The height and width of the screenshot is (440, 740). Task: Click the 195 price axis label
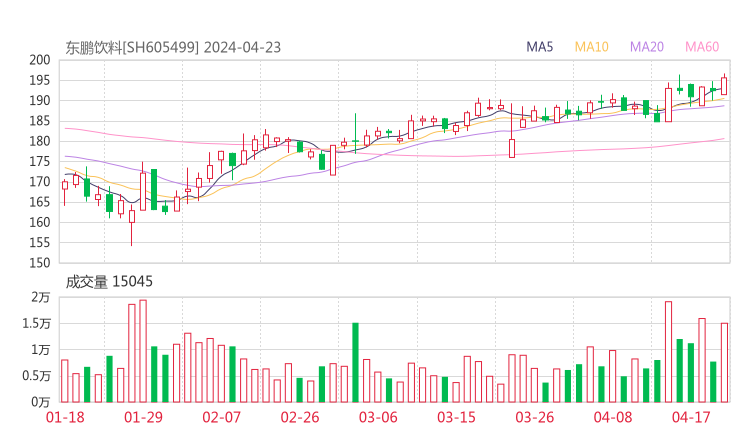click(x=40, y=80)
